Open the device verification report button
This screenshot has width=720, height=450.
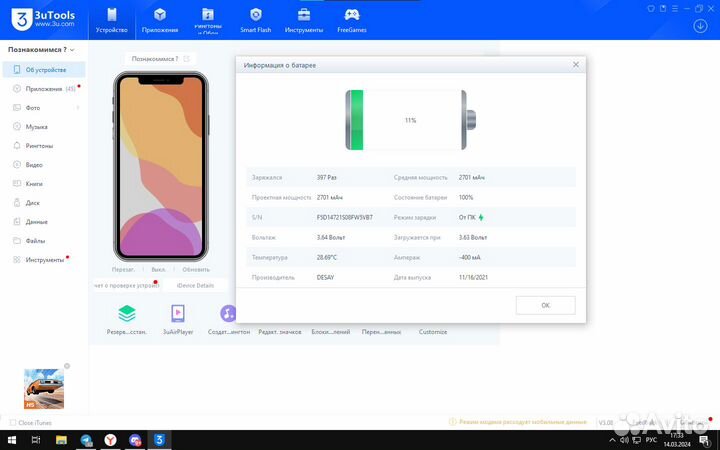click(x=126, y=285)
